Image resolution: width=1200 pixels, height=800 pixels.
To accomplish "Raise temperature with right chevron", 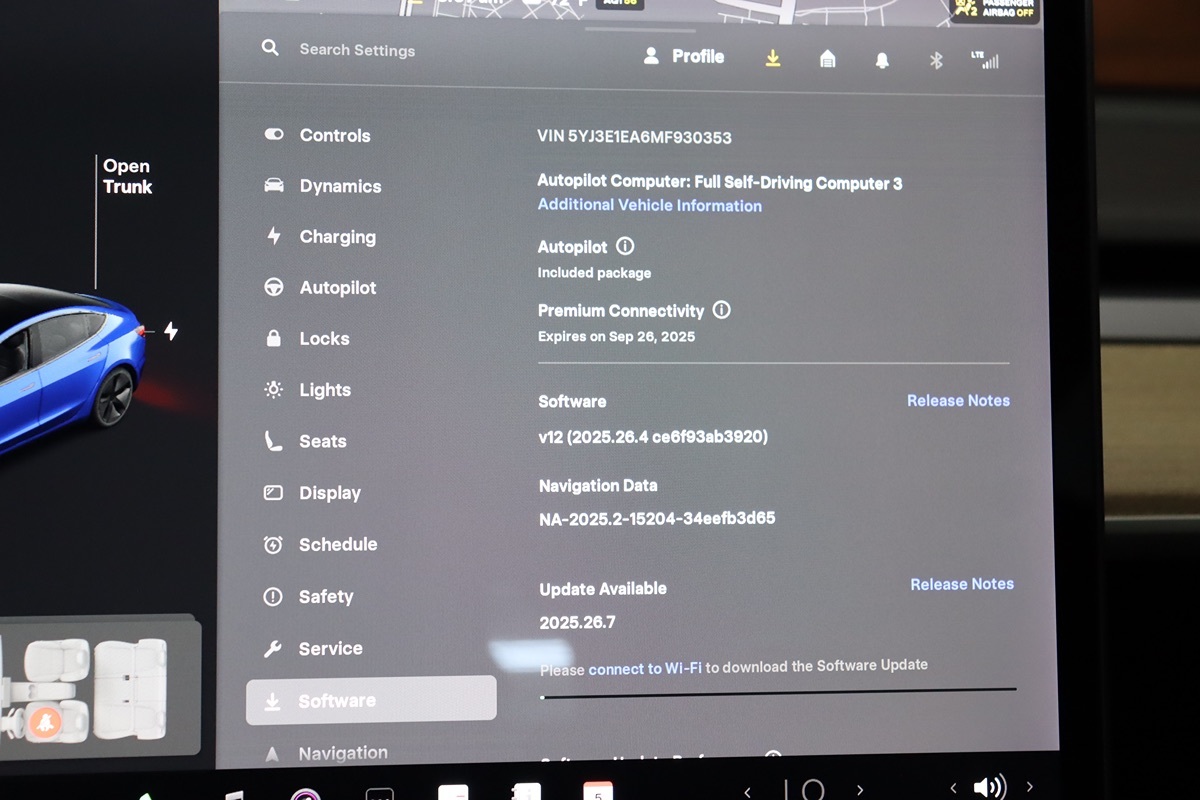I will [x=859, y=791].
